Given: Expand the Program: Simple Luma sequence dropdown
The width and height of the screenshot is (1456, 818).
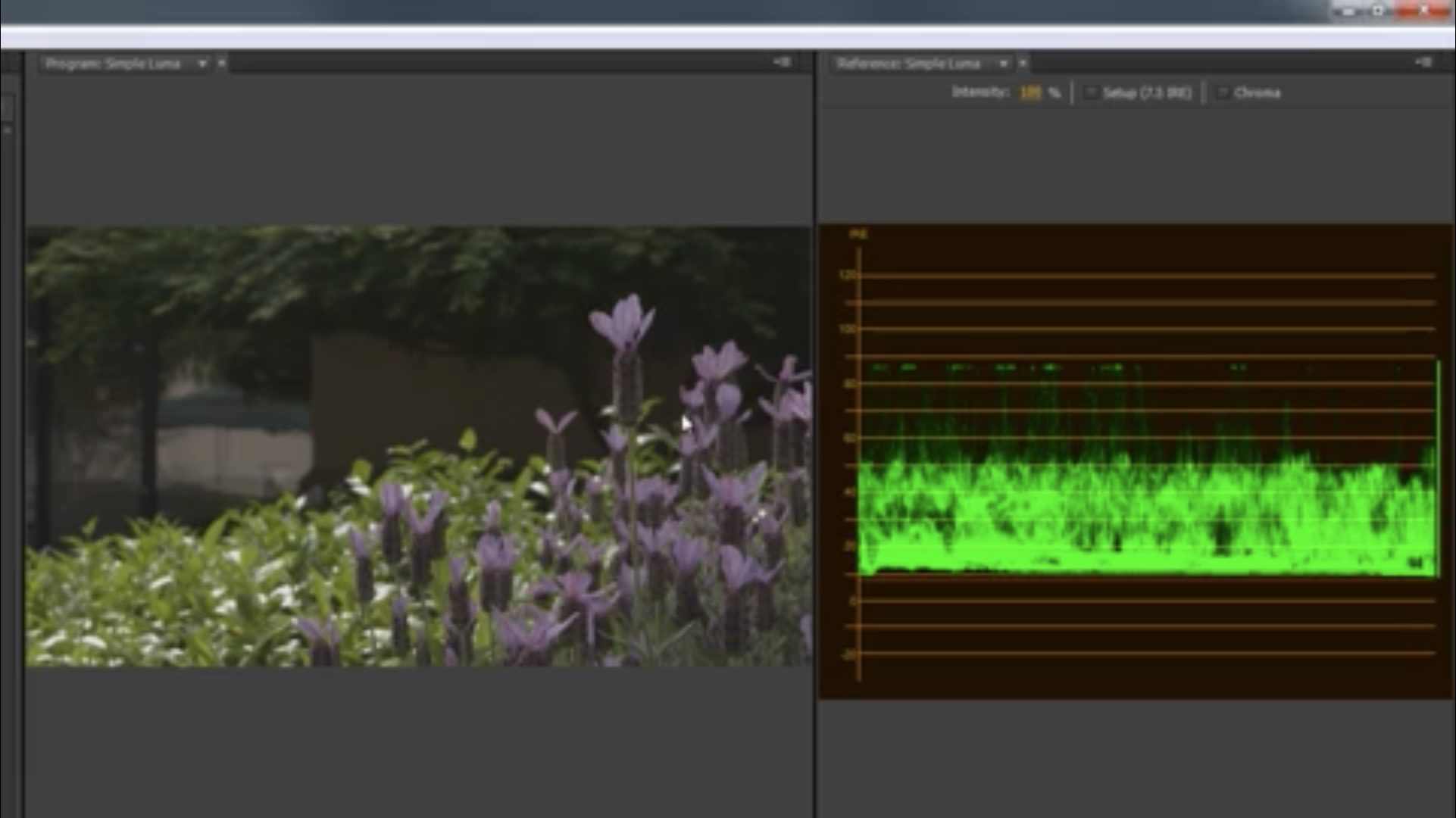Looking at the screenshot, I should [202, 64].
